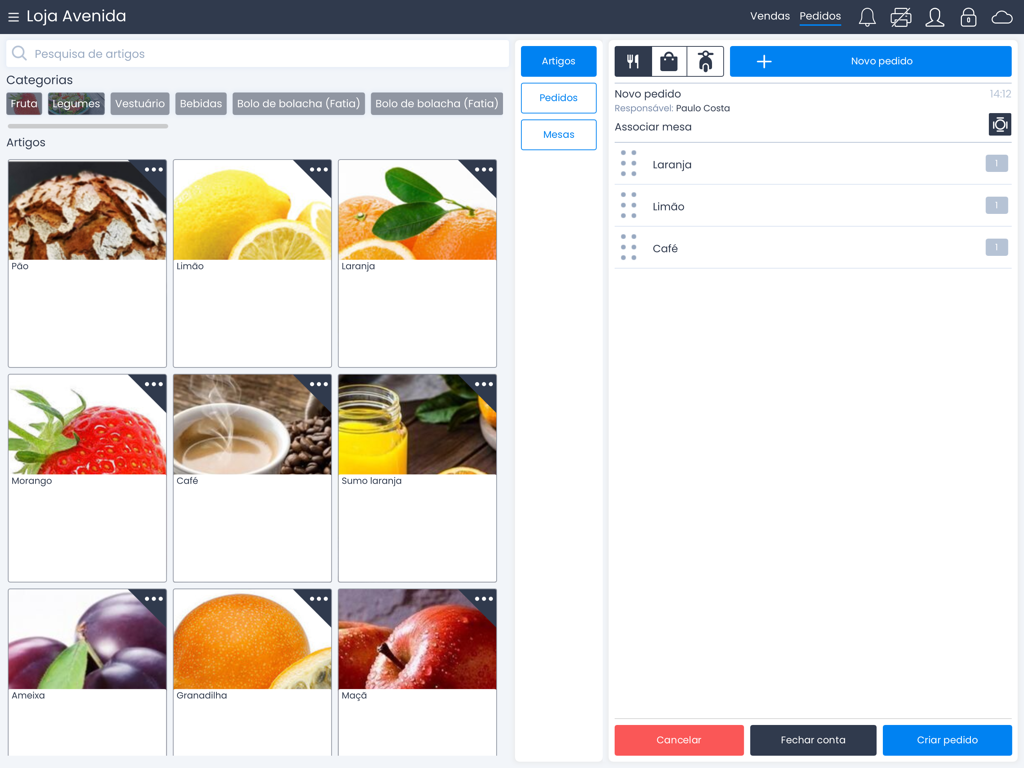Switch to the Vendas tab
The image size is (1024, 768).
pyautogui.click(x=769, y=16)
